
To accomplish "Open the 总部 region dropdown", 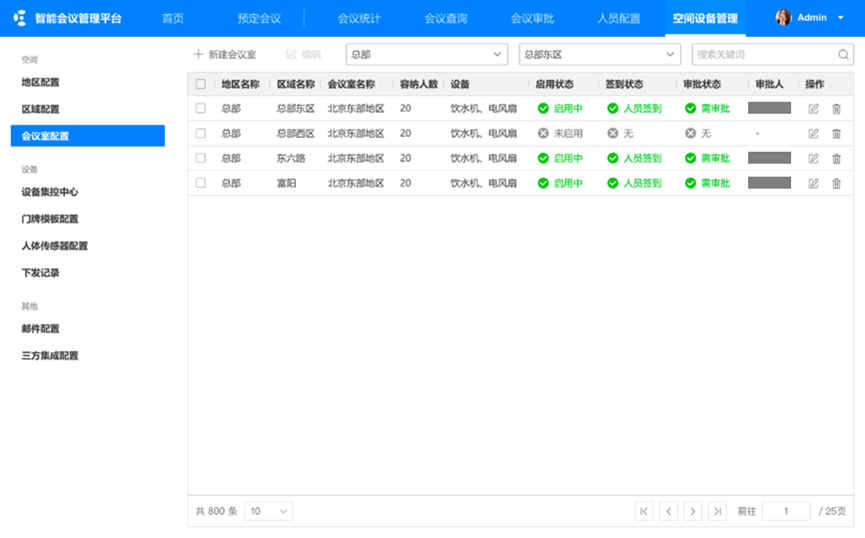I will [426, 55].
